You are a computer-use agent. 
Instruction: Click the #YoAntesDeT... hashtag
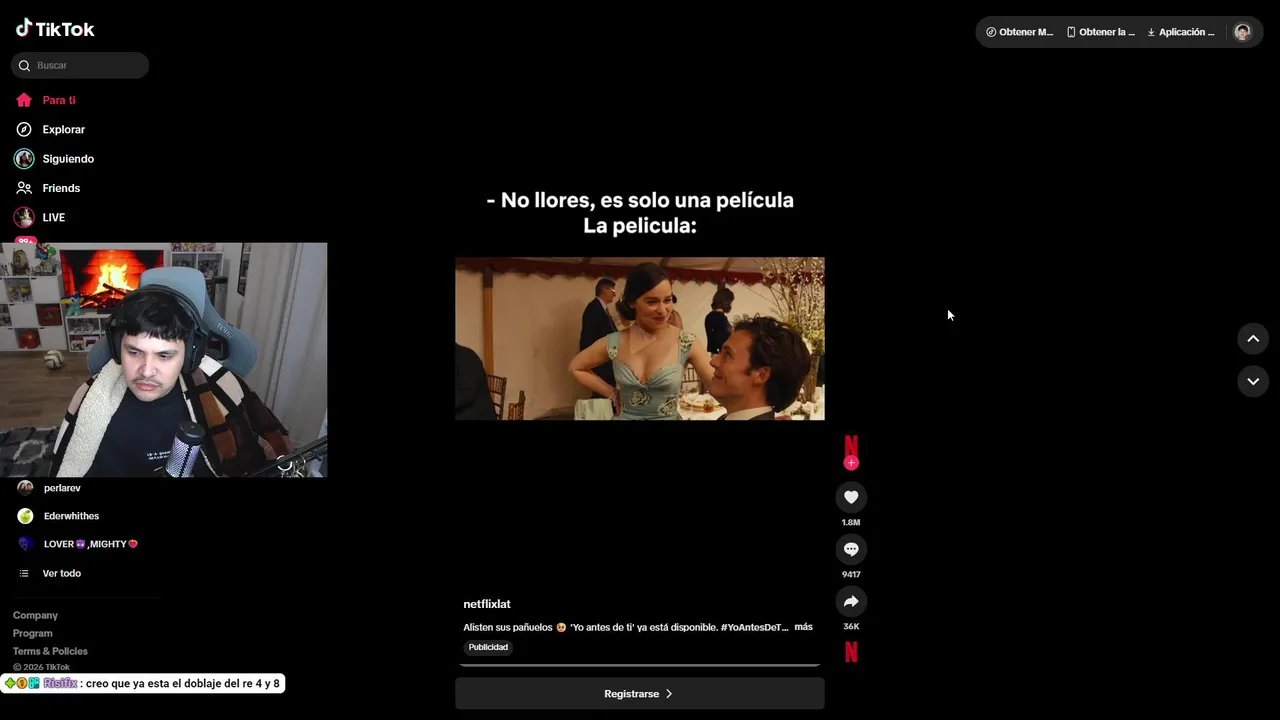754,627
